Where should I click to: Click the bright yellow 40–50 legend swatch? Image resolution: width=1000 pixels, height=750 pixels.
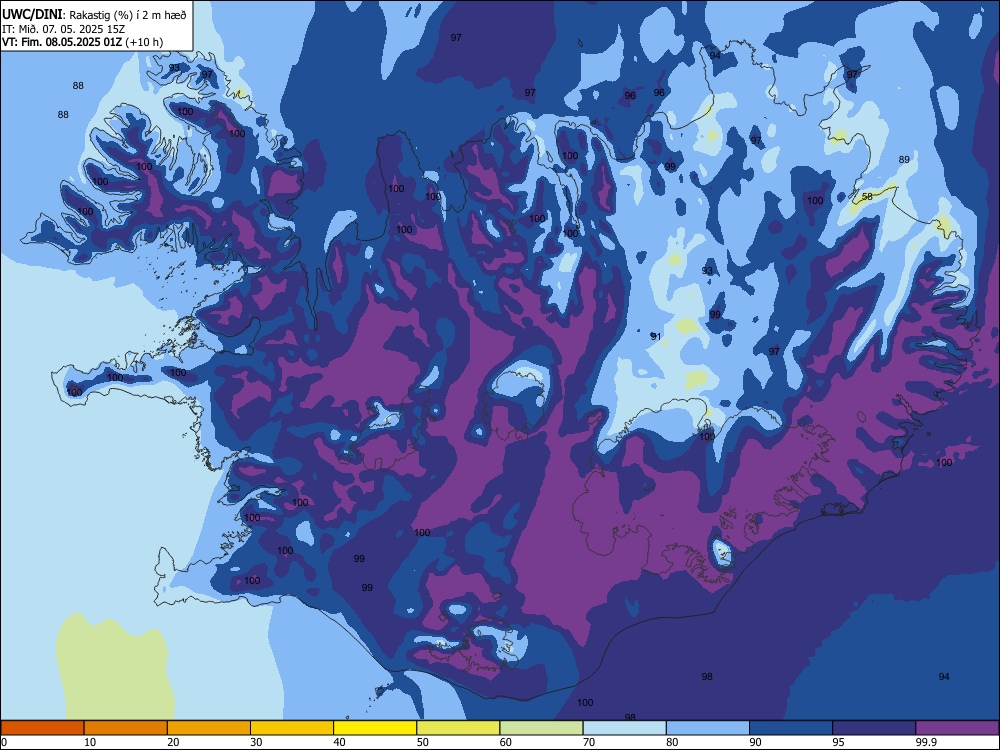375,728
